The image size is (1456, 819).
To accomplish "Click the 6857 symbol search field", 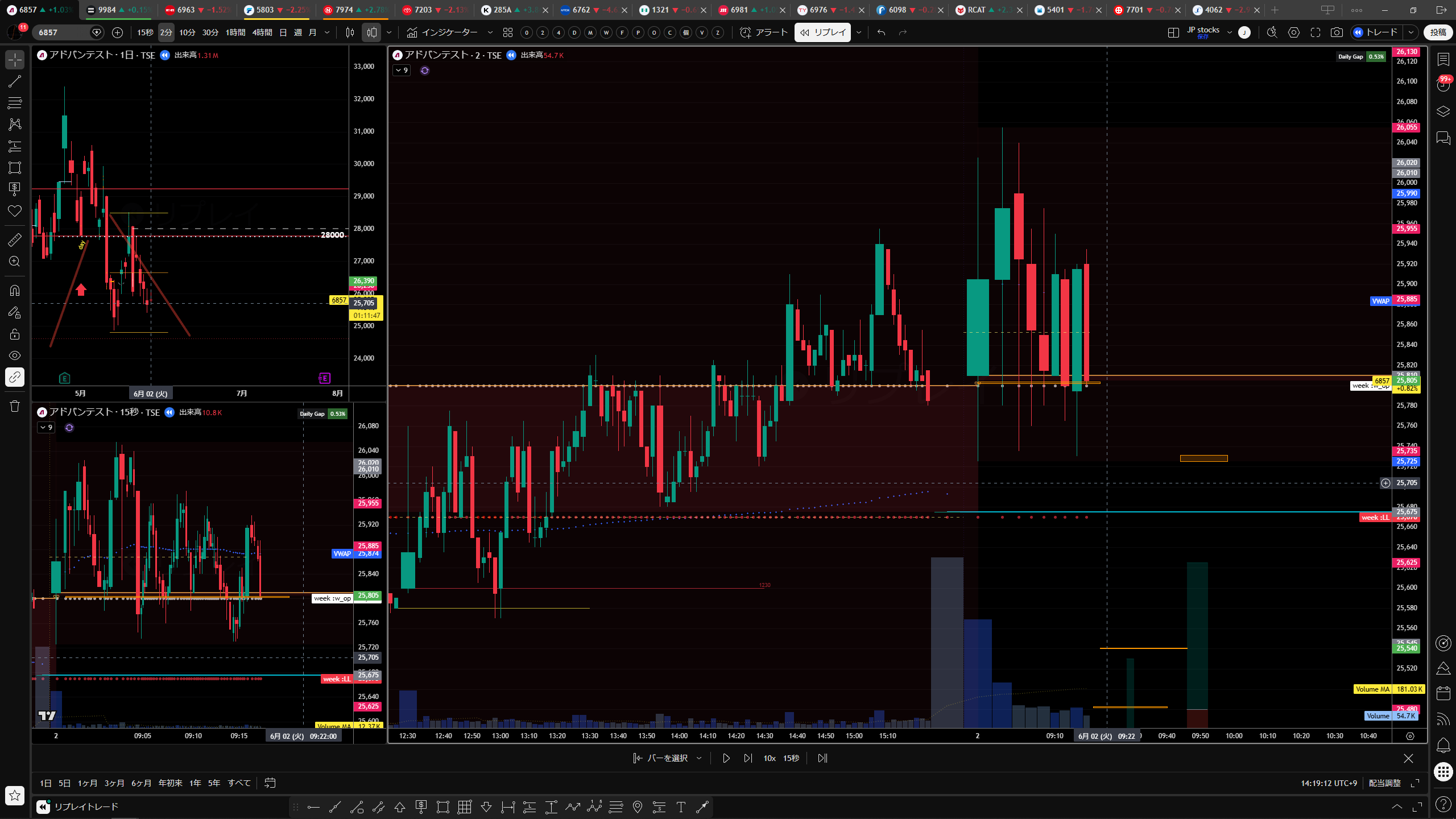I will pos(63,32).
